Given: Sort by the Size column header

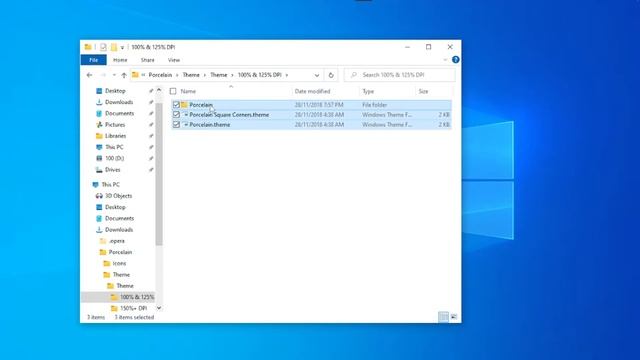Looking at the screenshot, I should 423,91.
